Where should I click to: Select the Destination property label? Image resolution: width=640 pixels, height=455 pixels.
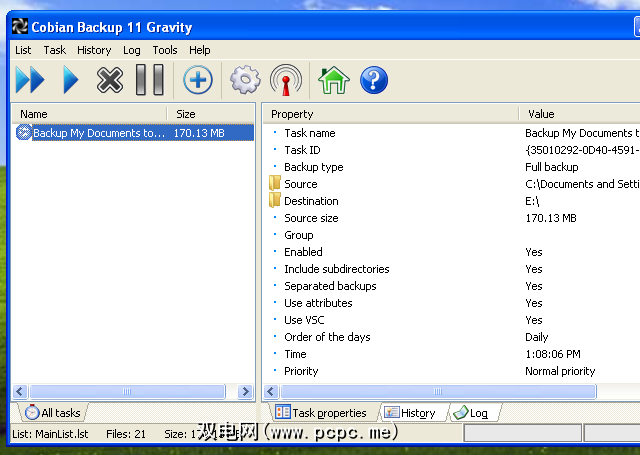311,201
